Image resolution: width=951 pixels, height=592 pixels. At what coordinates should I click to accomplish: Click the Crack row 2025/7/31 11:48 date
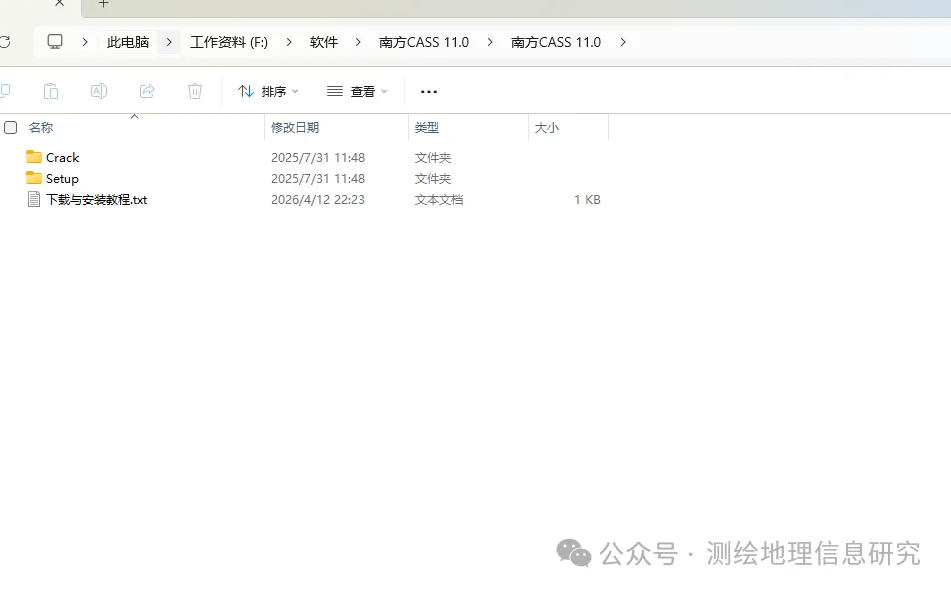pos(318,158)
